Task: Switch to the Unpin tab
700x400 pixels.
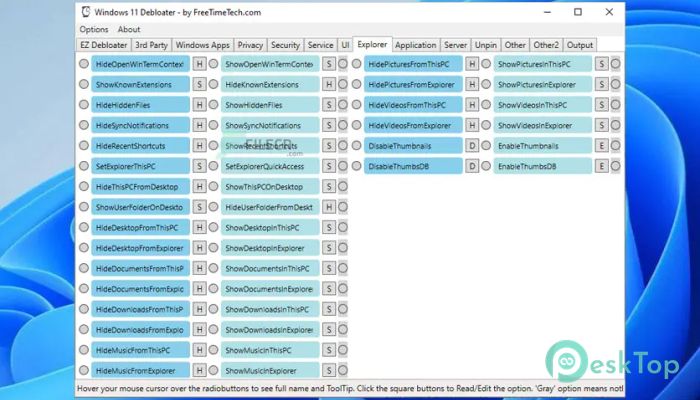Action: tap(485, 45)
